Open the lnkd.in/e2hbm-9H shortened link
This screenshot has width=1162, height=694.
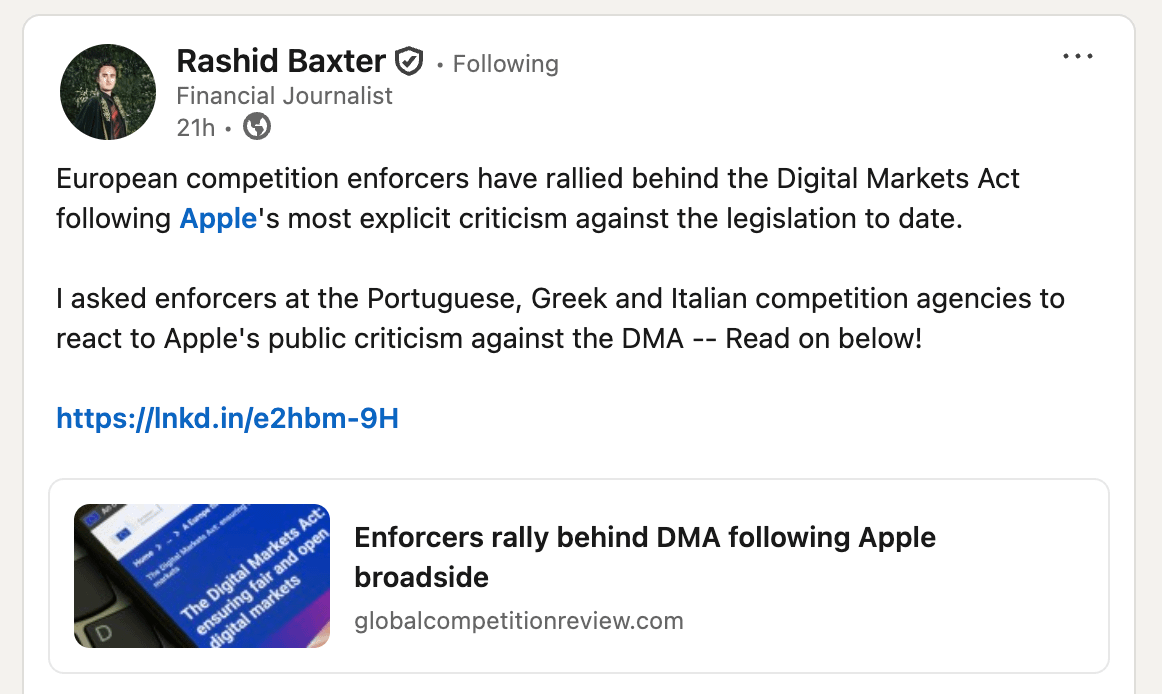click(227, 418)
